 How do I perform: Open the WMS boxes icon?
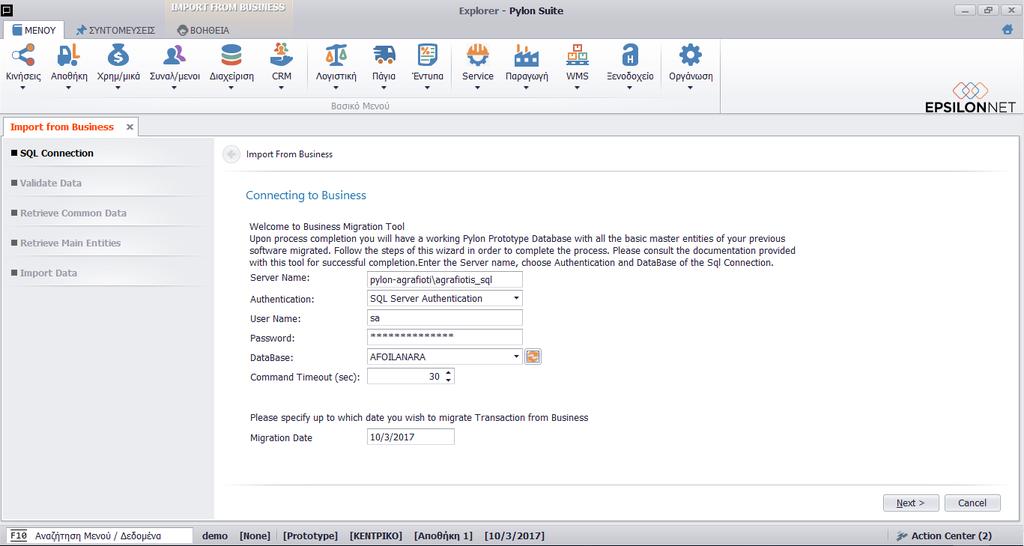(577, 56)
